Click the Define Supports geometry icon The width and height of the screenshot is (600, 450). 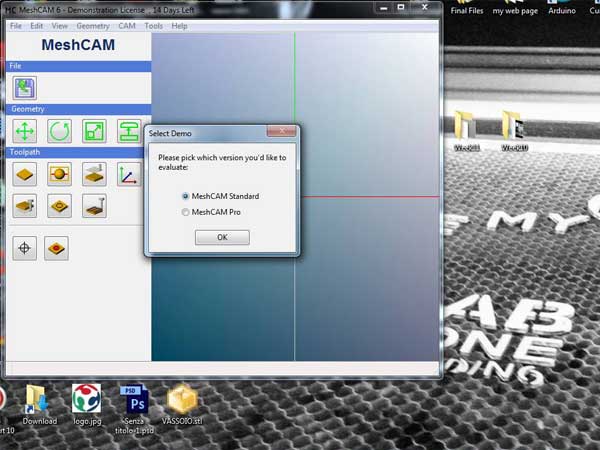point(129,131)
